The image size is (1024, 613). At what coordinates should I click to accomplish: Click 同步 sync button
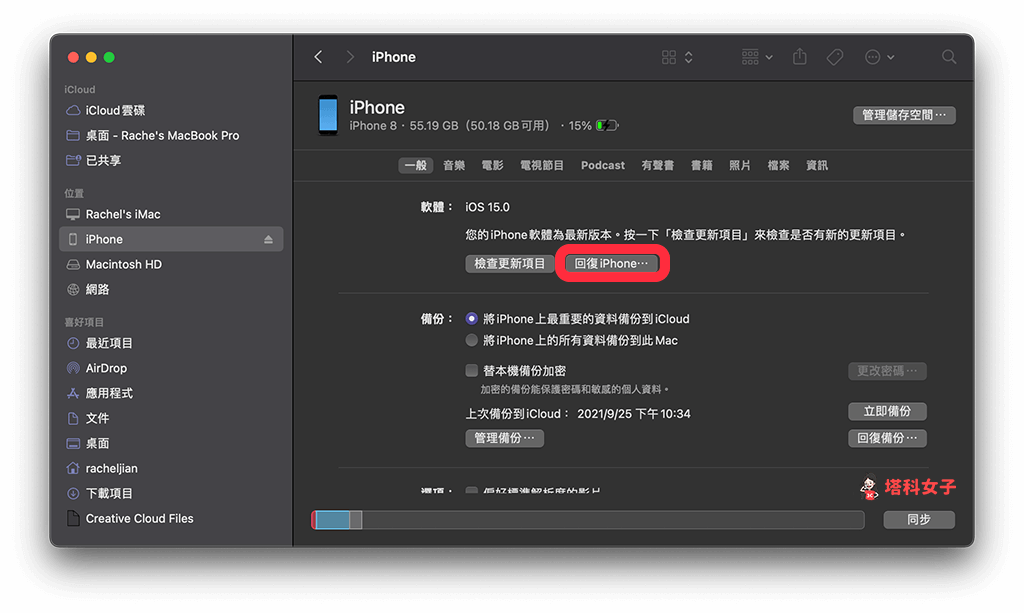click(x=919, y=520)
